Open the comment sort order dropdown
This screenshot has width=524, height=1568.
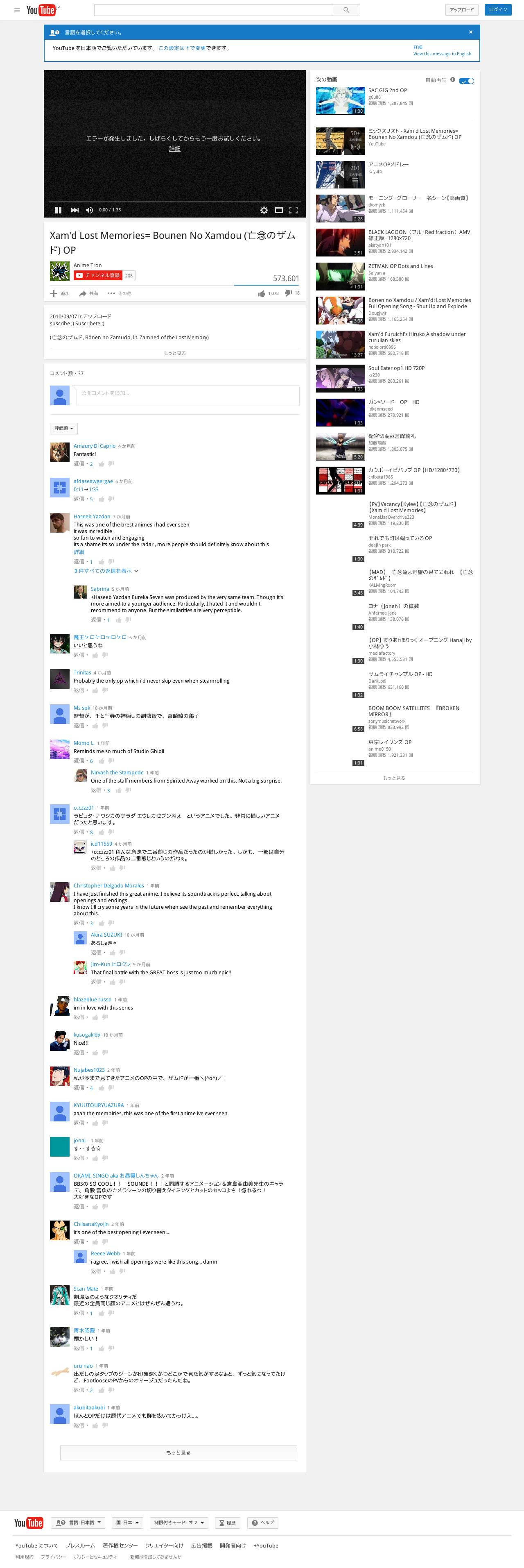click(64, 429)
